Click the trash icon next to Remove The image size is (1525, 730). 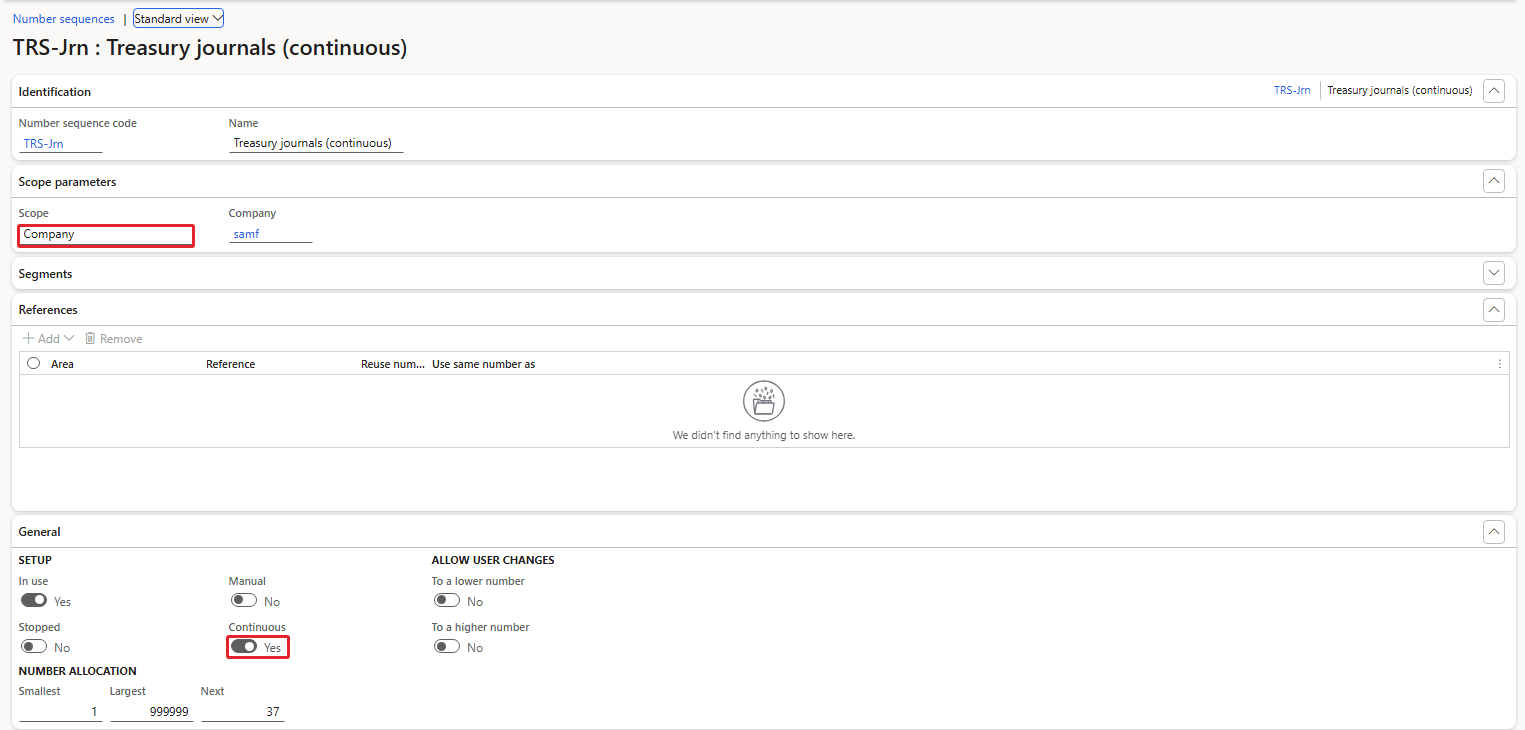point(90,339)
